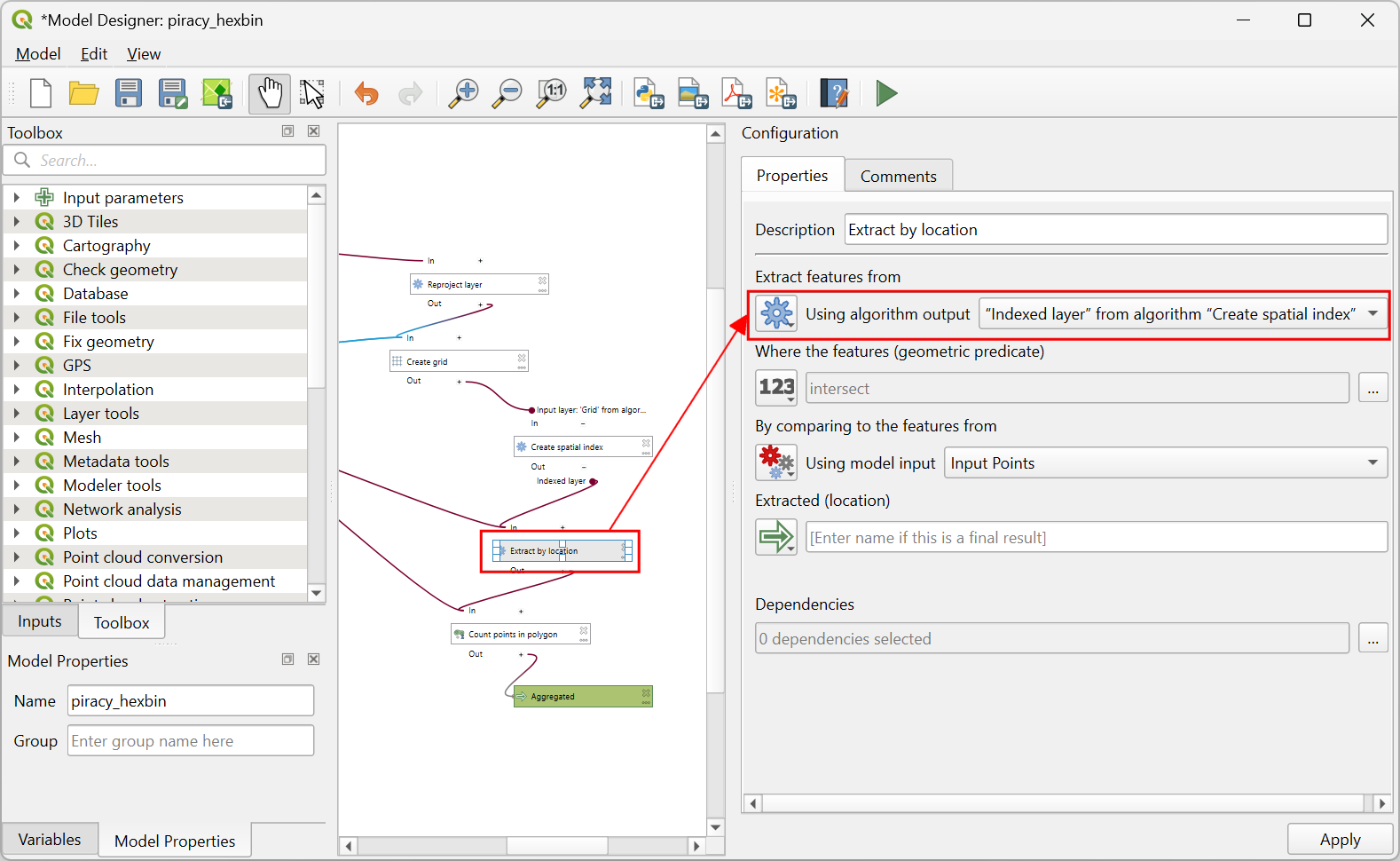The image size is (1400, 861).
Task: Expand the Cartography toolbox group
Action: [16, 246]
